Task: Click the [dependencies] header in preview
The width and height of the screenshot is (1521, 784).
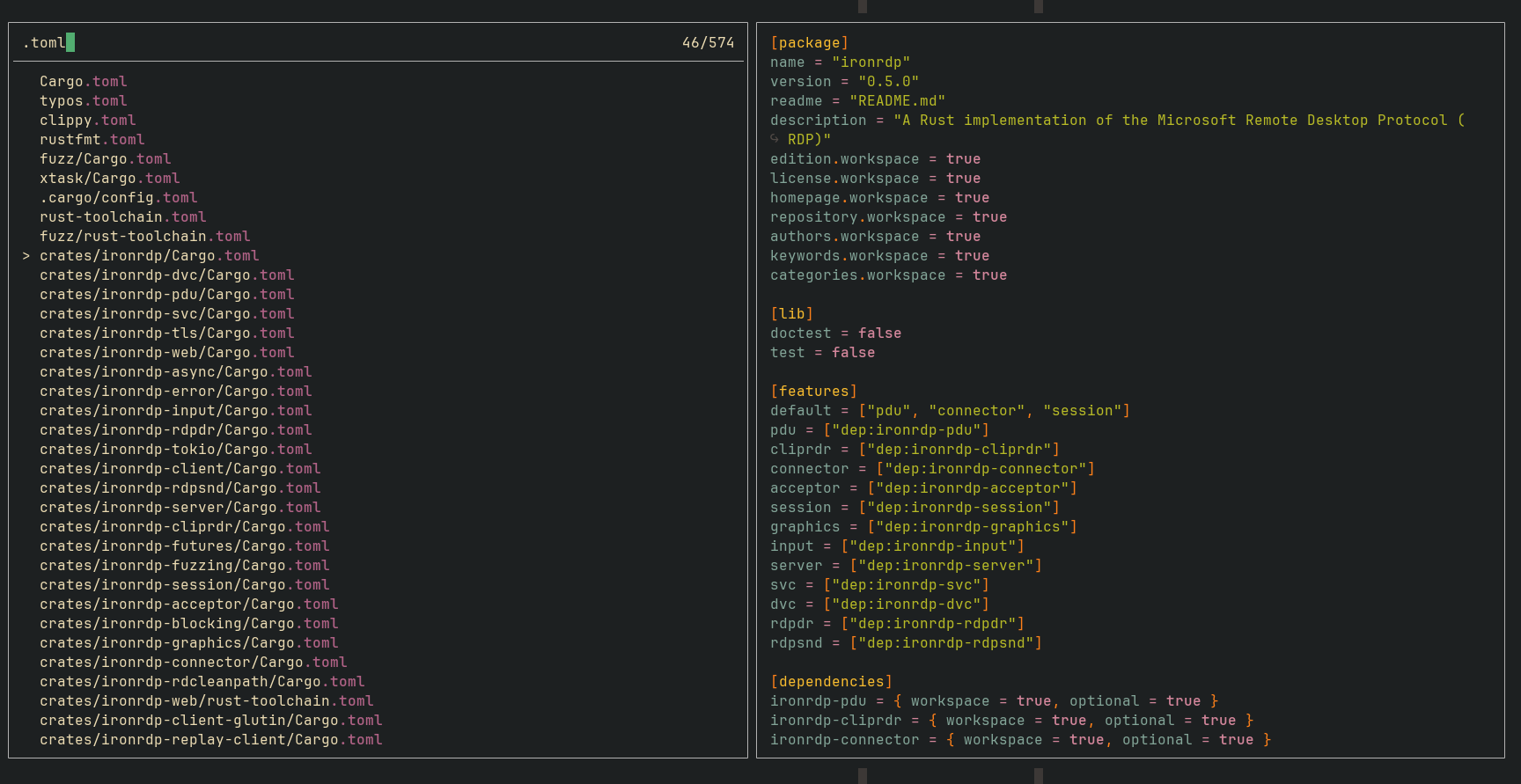Action: [x=831, y=682]
